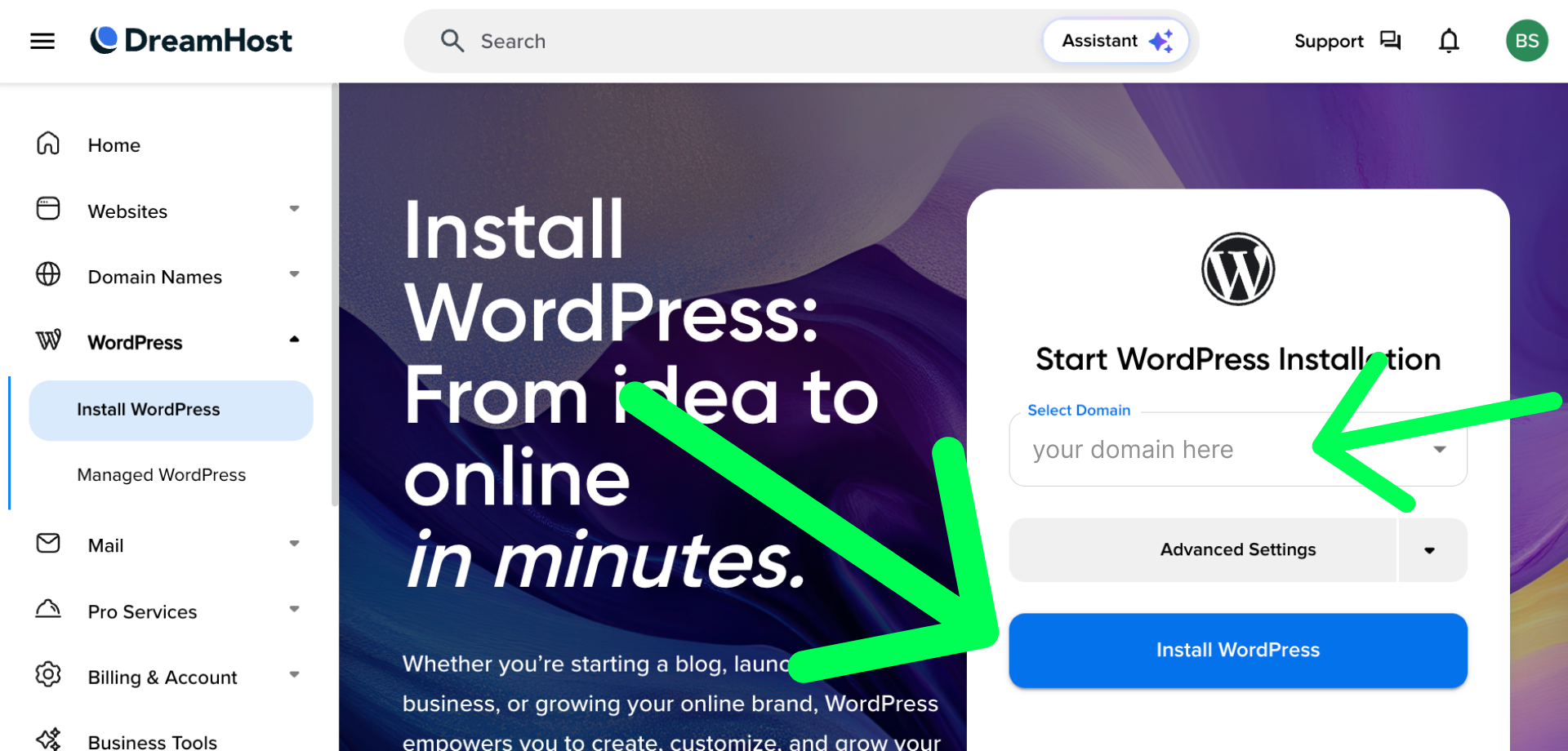1568x751 pixels.
Task: Click the DreamHost logo
Action: tap(191, 40)
